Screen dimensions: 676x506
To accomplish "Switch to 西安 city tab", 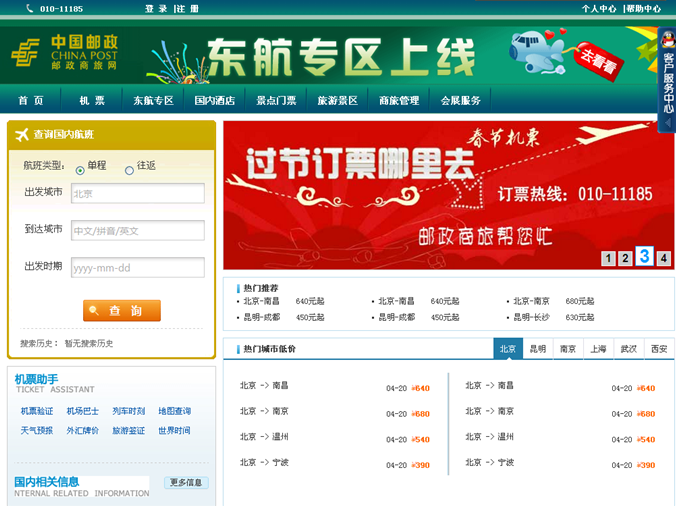I will tap(659, 349).
